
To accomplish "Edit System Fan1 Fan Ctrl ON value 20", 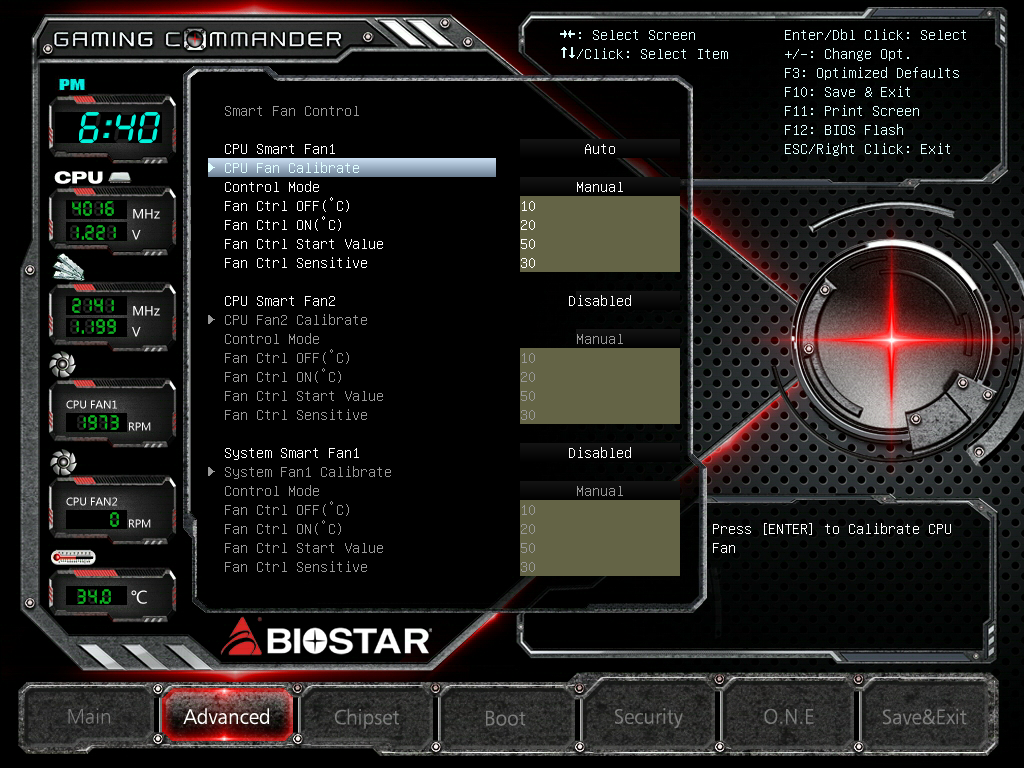I will (600, 529).
